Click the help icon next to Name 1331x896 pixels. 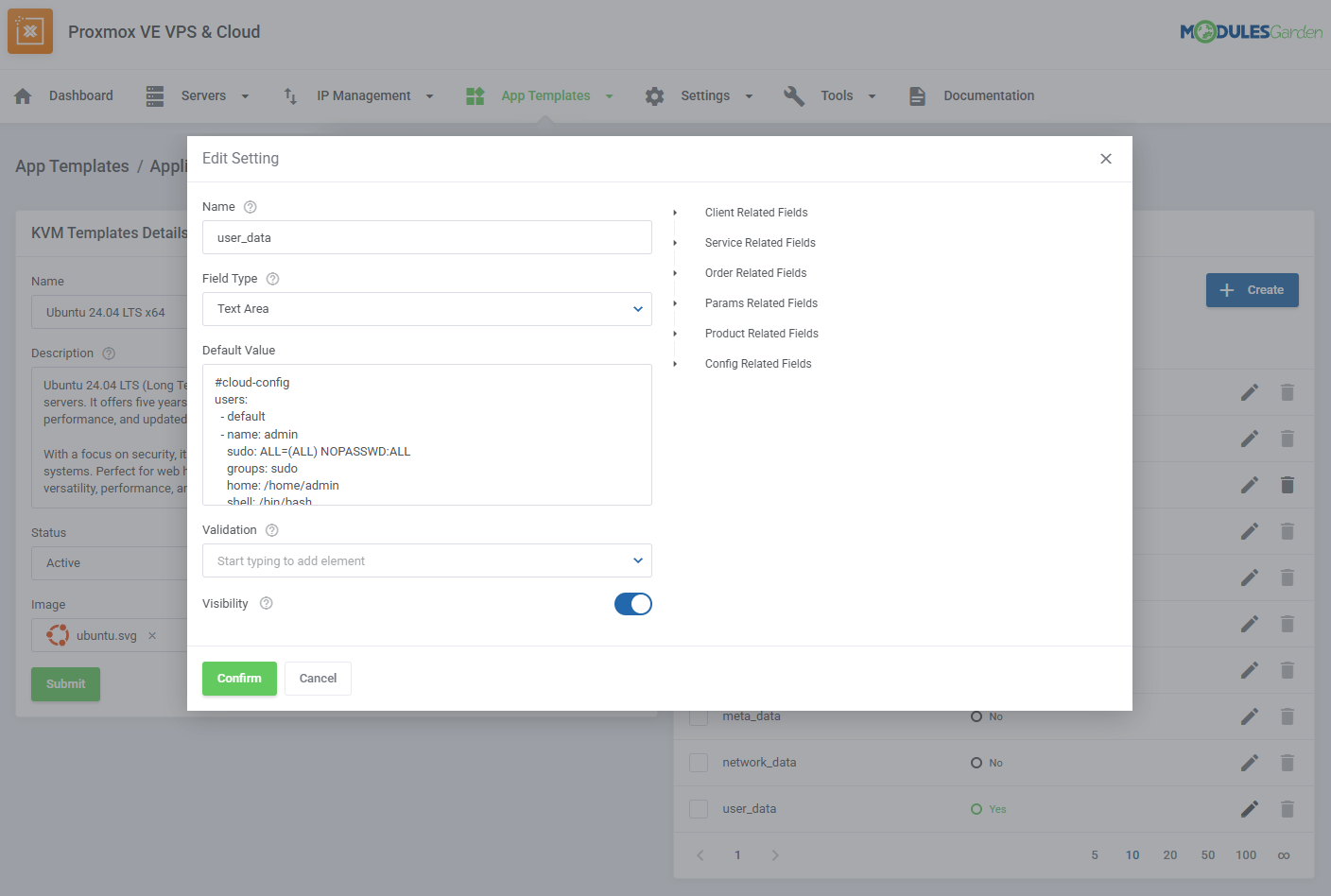[x=249, y=206]
